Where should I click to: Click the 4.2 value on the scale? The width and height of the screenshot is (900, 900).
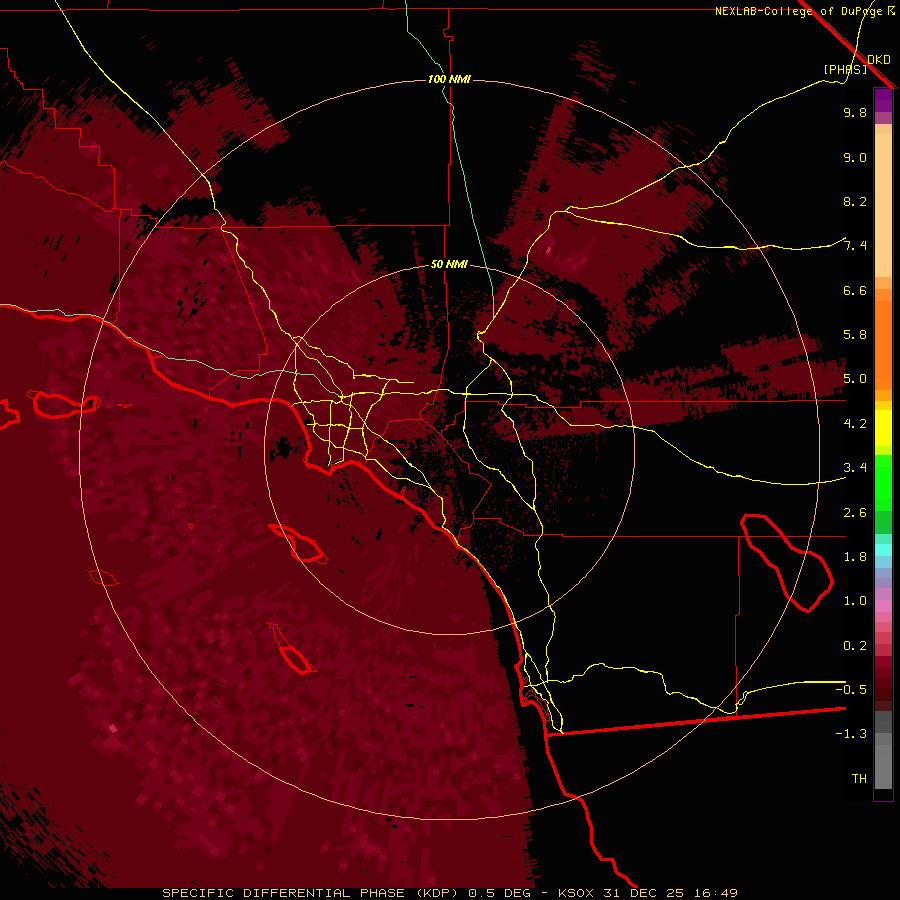pyautogui.click(x=855, y=424)
